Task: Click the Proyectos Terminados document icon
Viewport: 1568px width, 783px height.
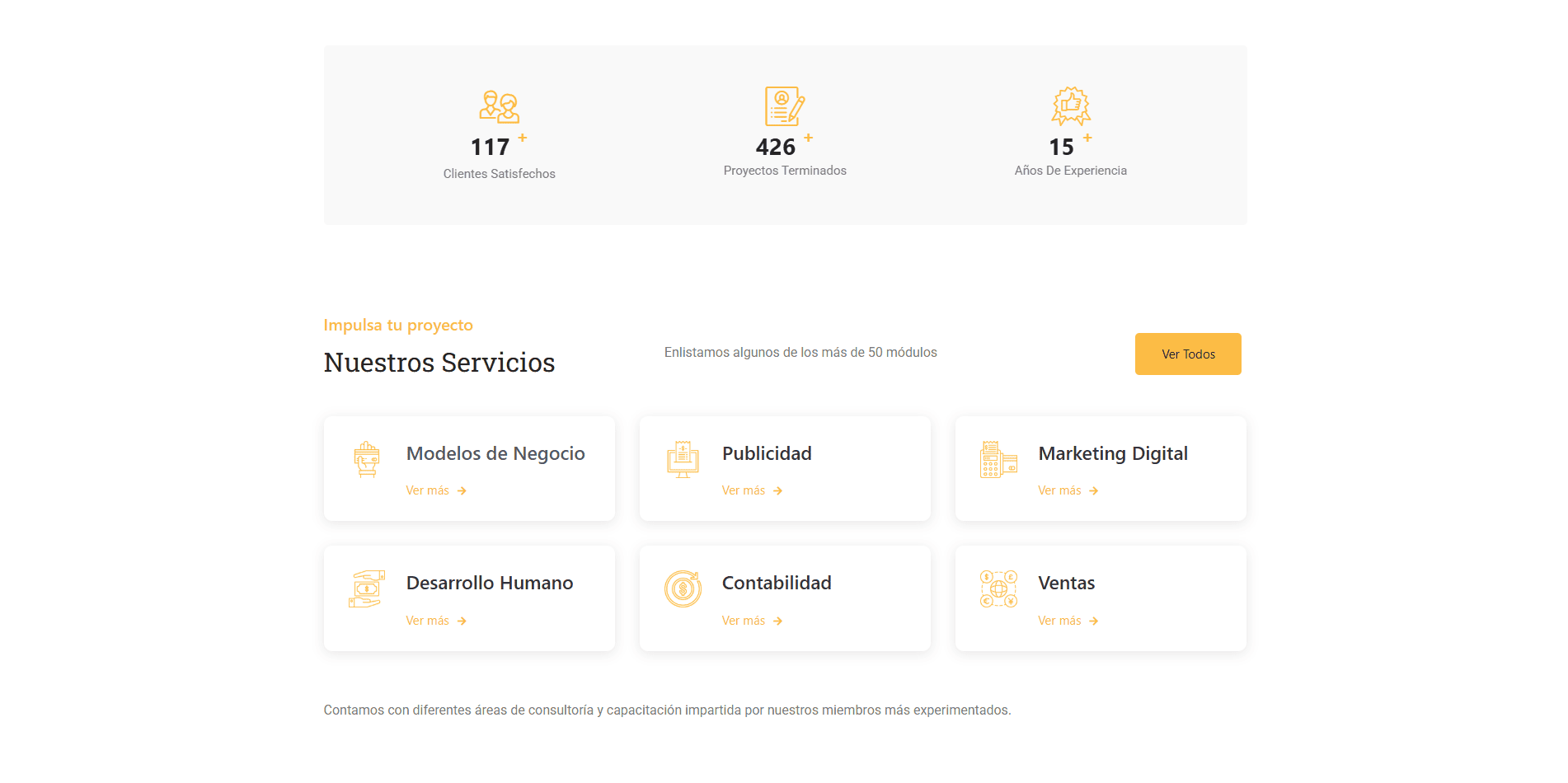Action: 784,106
